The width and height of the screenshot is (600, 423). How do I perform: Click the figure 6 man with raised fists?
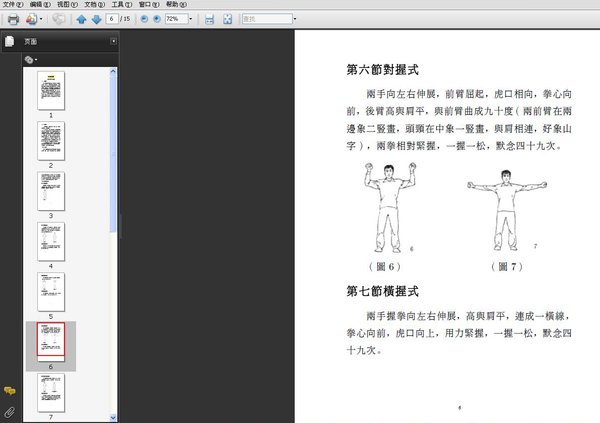(x=390, y=207)
